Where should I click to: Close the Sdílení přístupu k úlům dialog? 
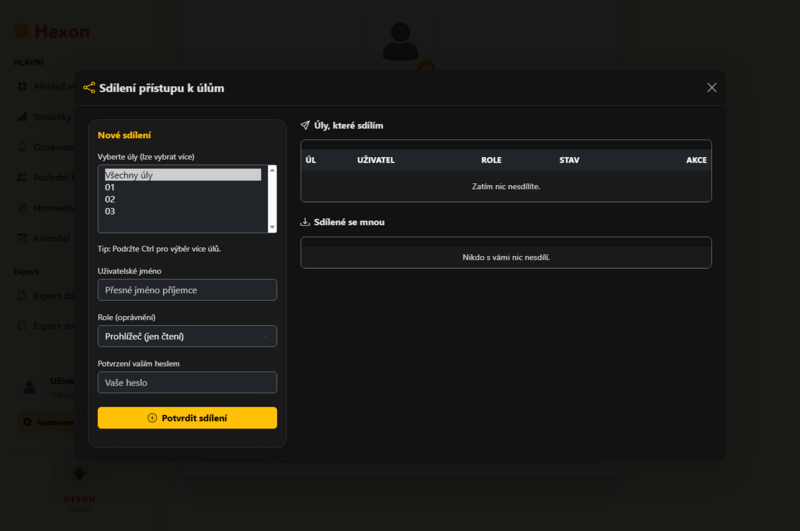click(x=711, y=88)
